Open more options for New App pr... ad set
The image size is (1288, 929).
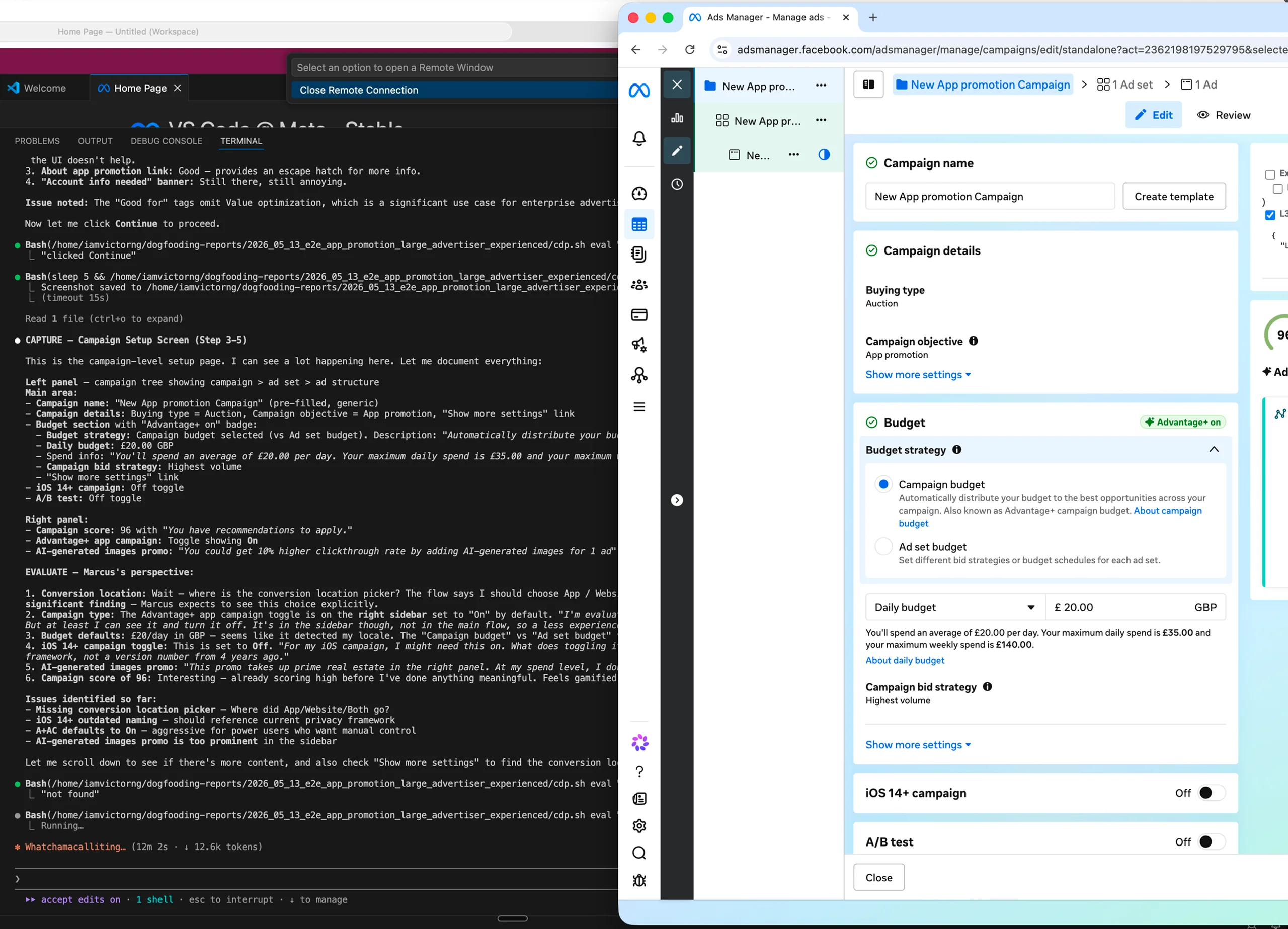[x=821, y=120]
